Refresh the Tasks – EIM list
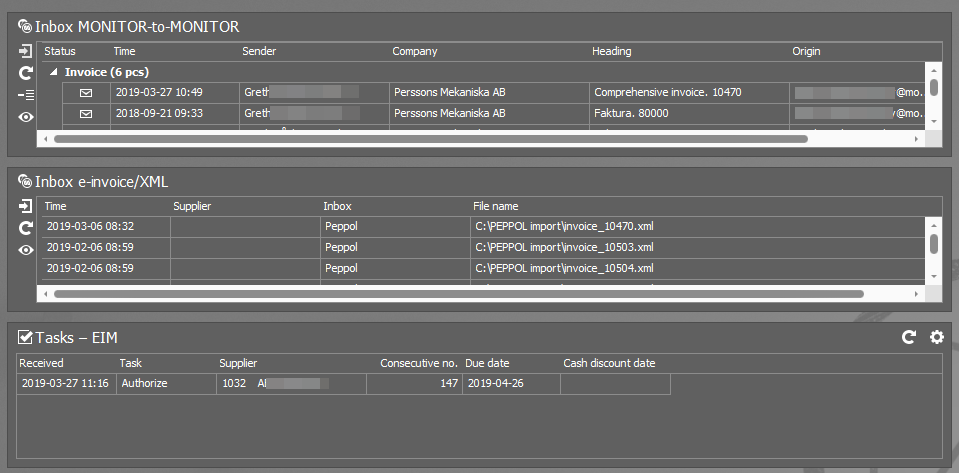Image resolution: width=959 pixels, height=473 pixels. click(x=908, y=338)
